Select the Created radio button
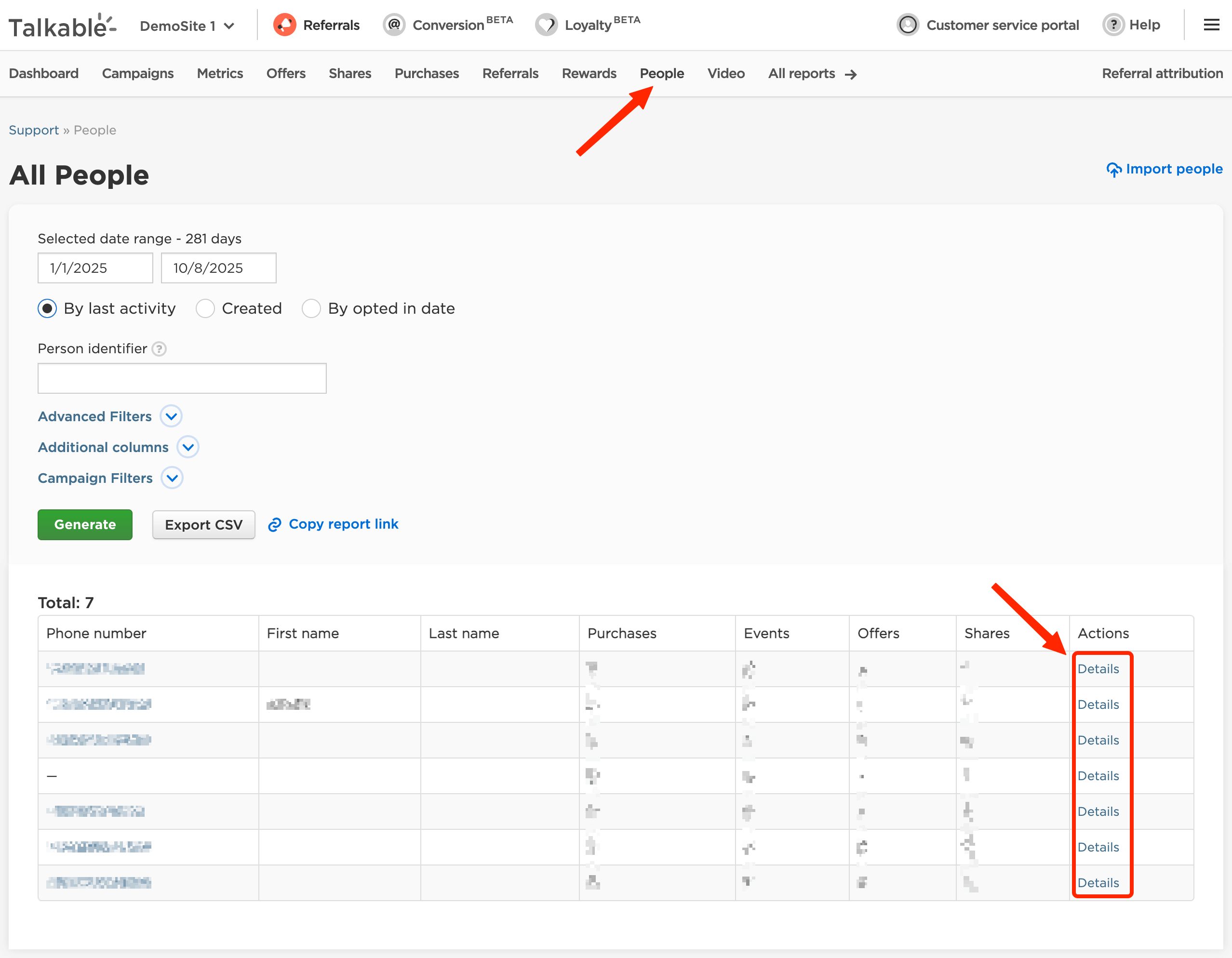The height and width of the screenshot is (958, 1232). pos(205,308)
